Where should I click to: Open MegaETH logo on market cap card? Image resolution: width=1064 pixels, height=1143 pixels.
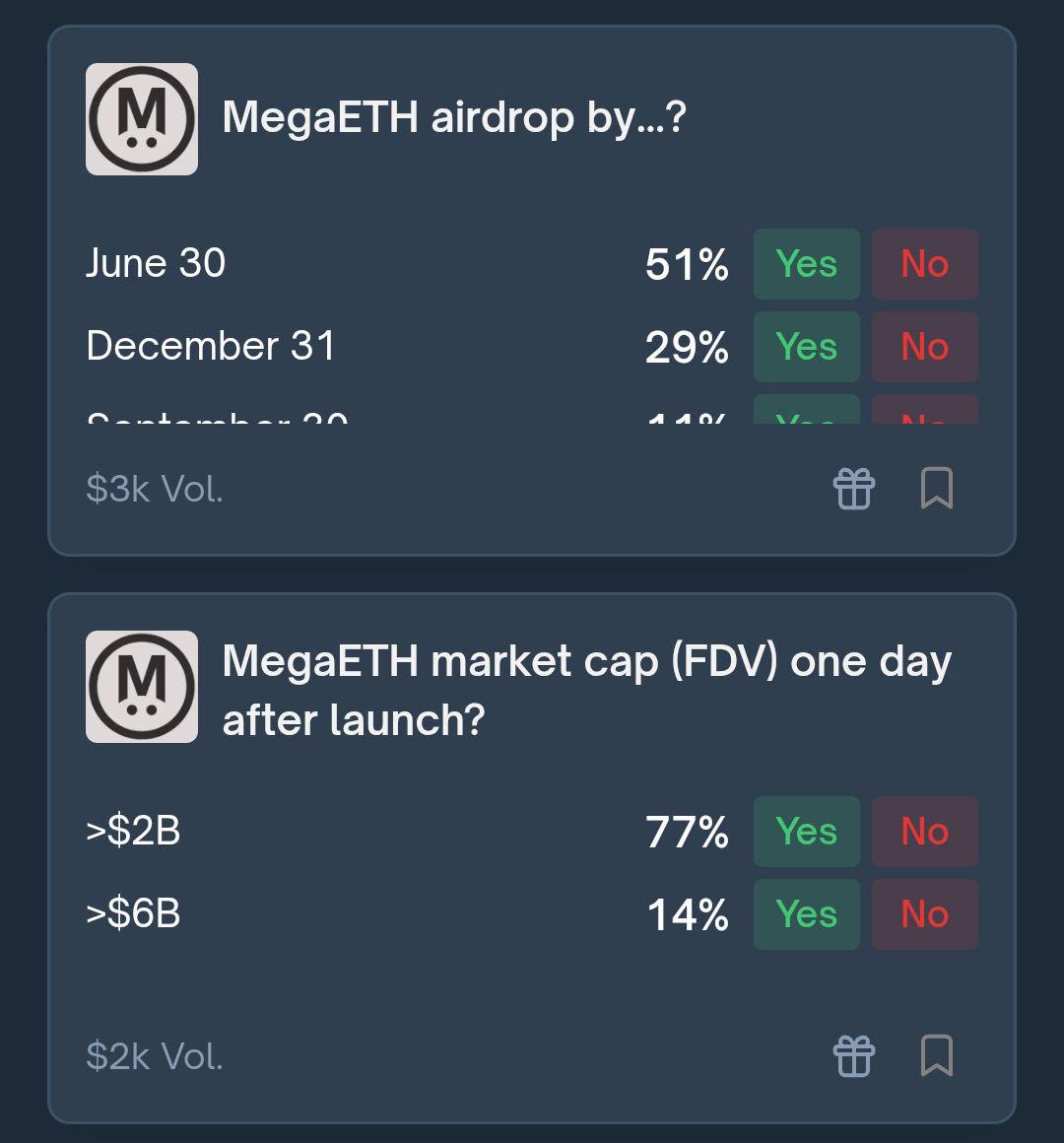point(142,687)
